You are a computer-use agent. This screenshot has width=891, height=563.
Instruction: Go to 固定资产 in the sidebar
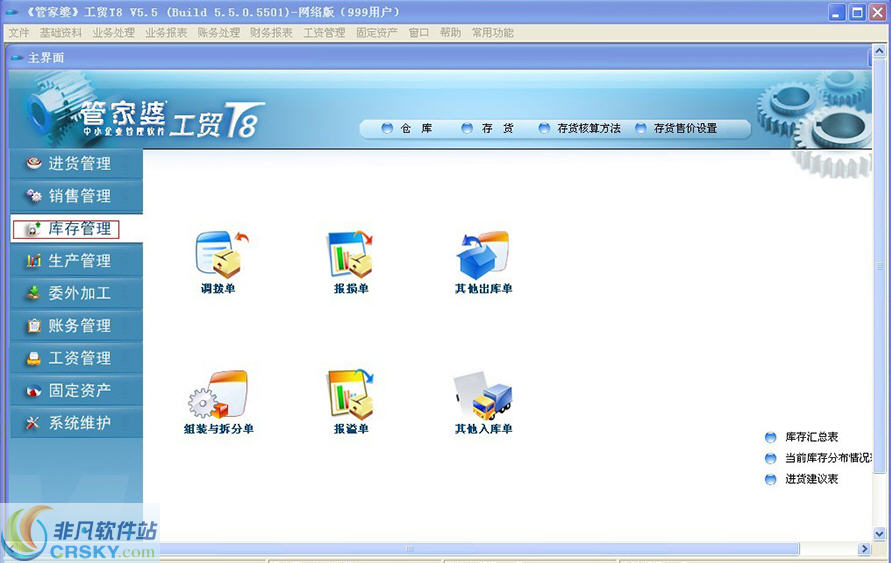point(78,391)
